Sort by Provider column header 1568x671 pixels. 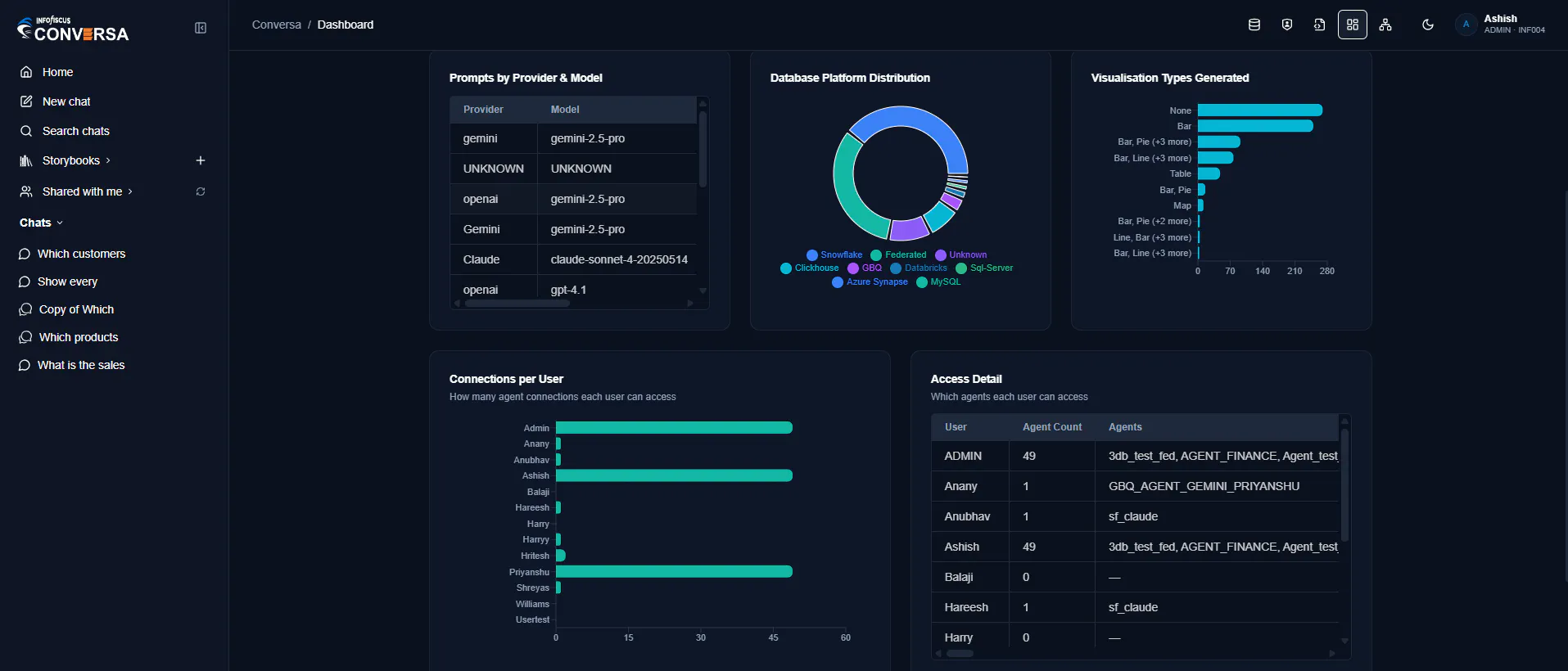pos(494,110)
